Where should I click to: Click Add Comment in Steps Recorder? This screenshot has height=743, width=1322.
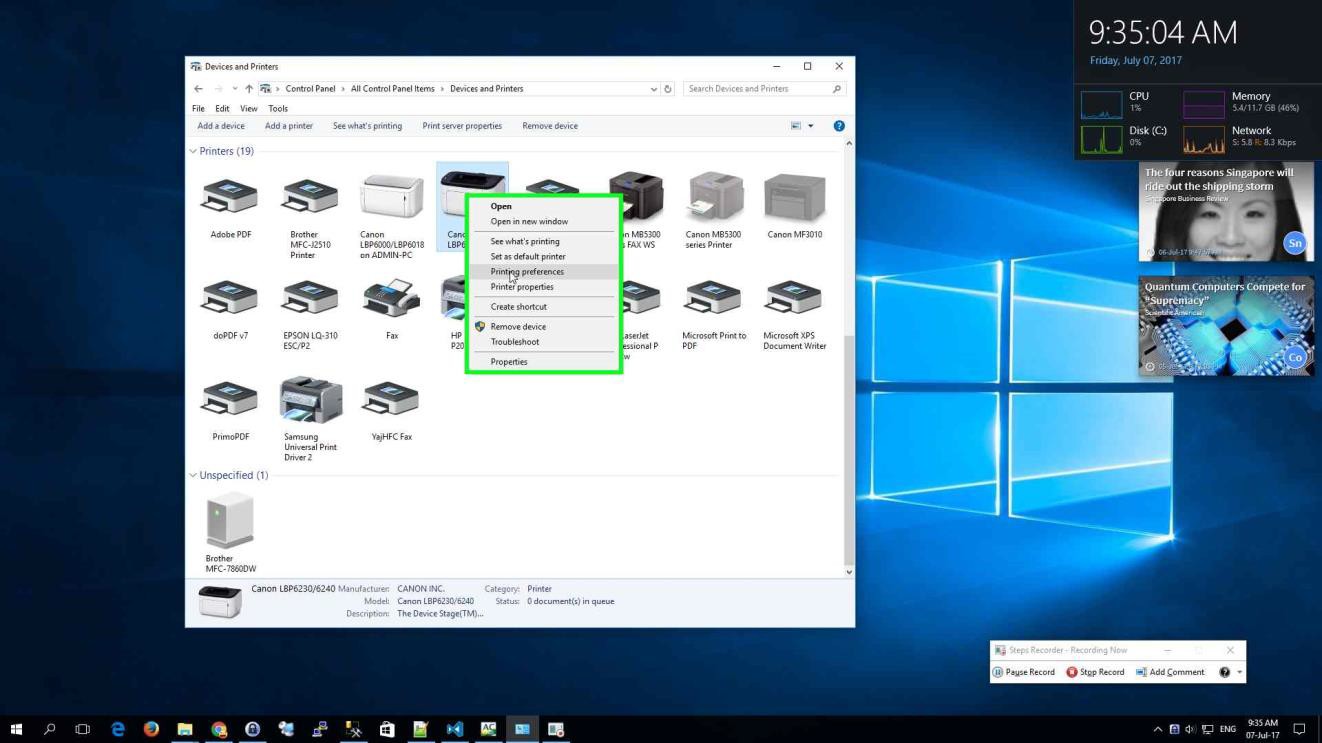click(x=1170, y=672)
